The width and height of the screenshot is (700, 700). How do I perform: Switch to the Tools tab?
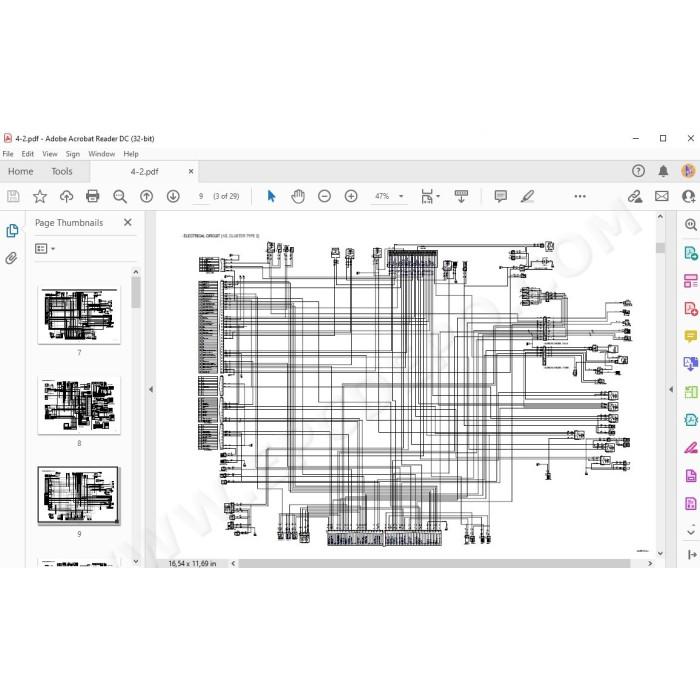pos(62,171)
